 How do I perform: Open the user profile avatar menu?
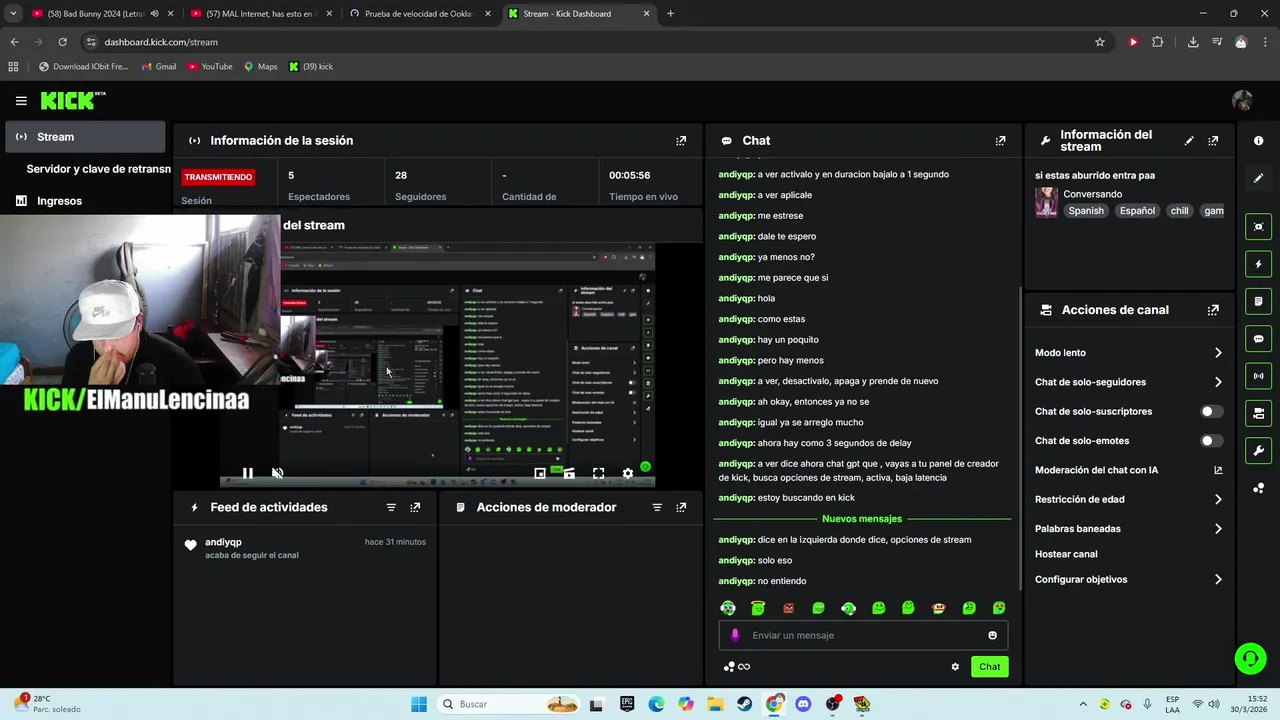(1242, 101)
